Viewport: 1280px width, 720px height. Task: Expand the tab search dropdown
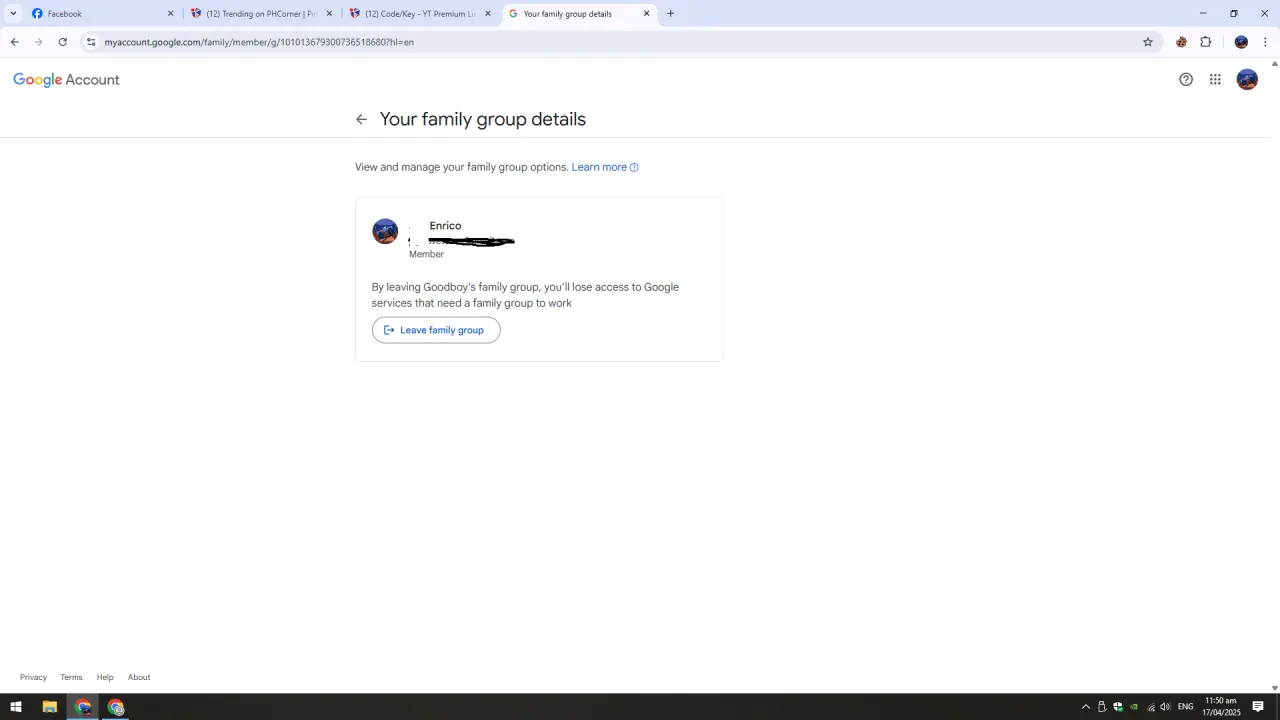point(13,14)
